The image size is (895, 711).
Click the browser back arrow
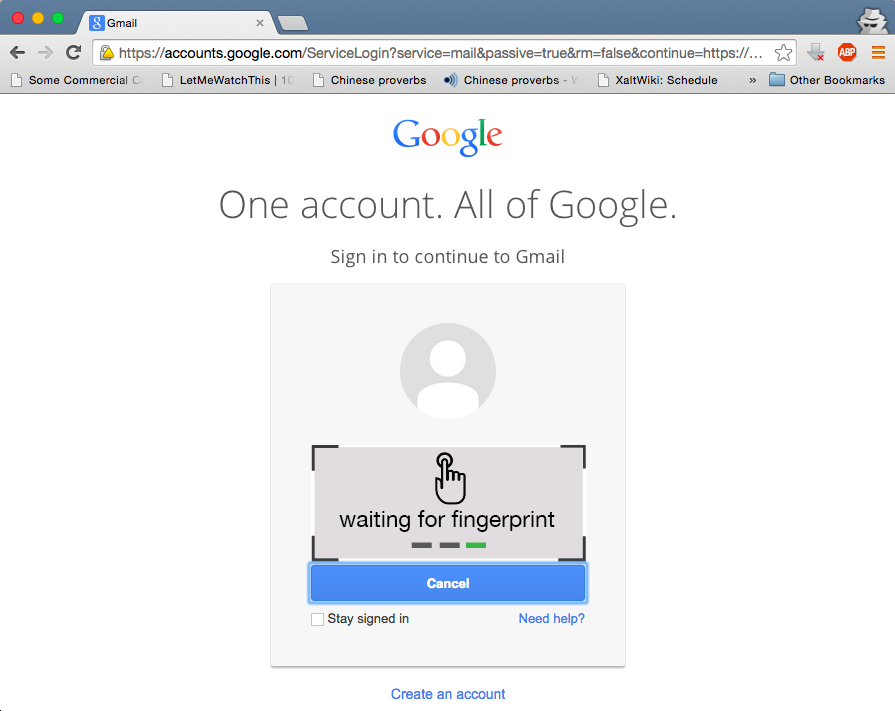pyautogui.click(x=18, y=53)
